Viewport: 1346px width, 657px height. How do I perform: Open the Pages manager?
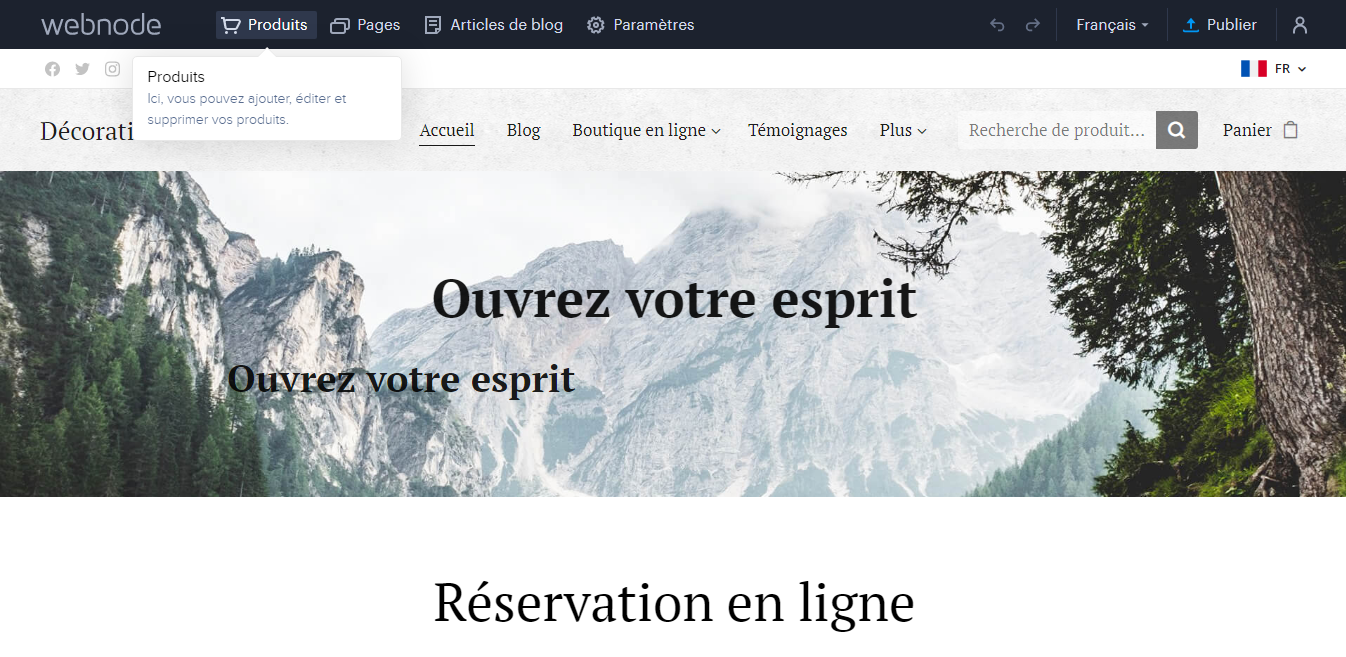[x=365, y=25]
